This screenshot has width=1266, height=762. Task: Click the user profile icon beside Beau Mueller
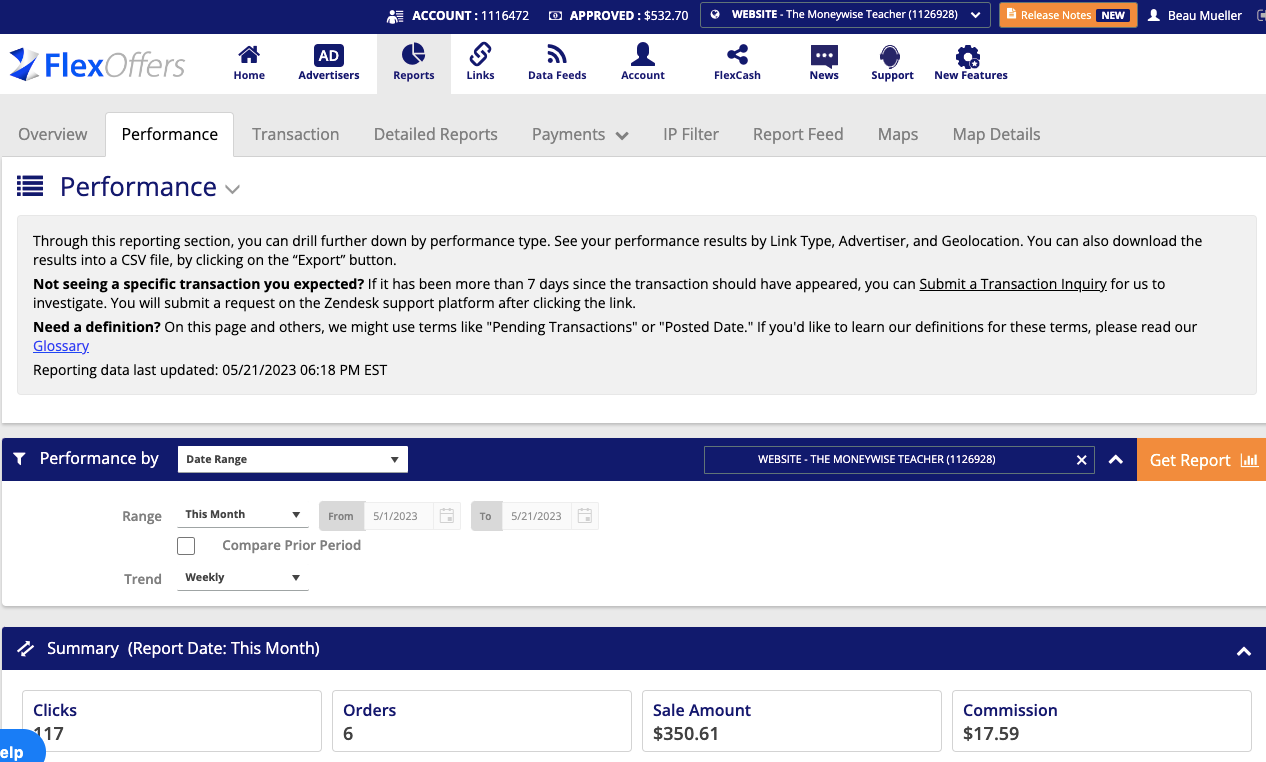[x=1154, y=15]
